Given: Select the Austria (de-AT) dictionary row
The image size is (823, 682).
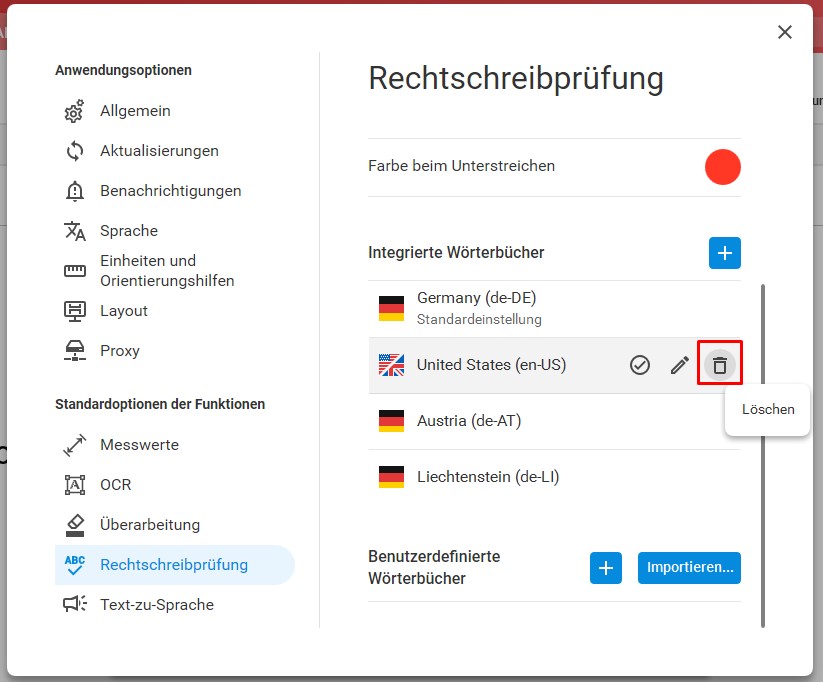Looking at the screenshot, I should tap(554, 421).
